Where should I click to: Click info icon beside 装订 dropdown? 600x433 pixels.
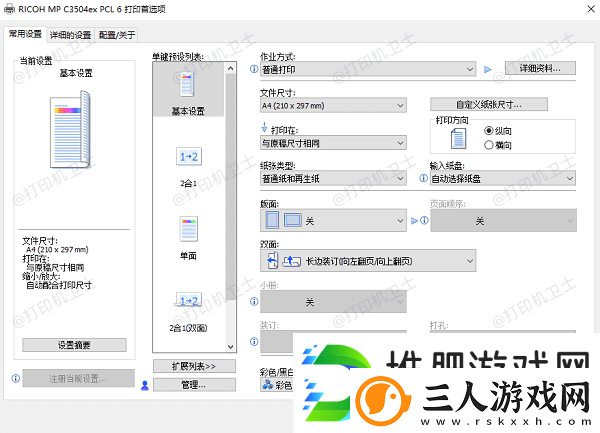[254, 342]
